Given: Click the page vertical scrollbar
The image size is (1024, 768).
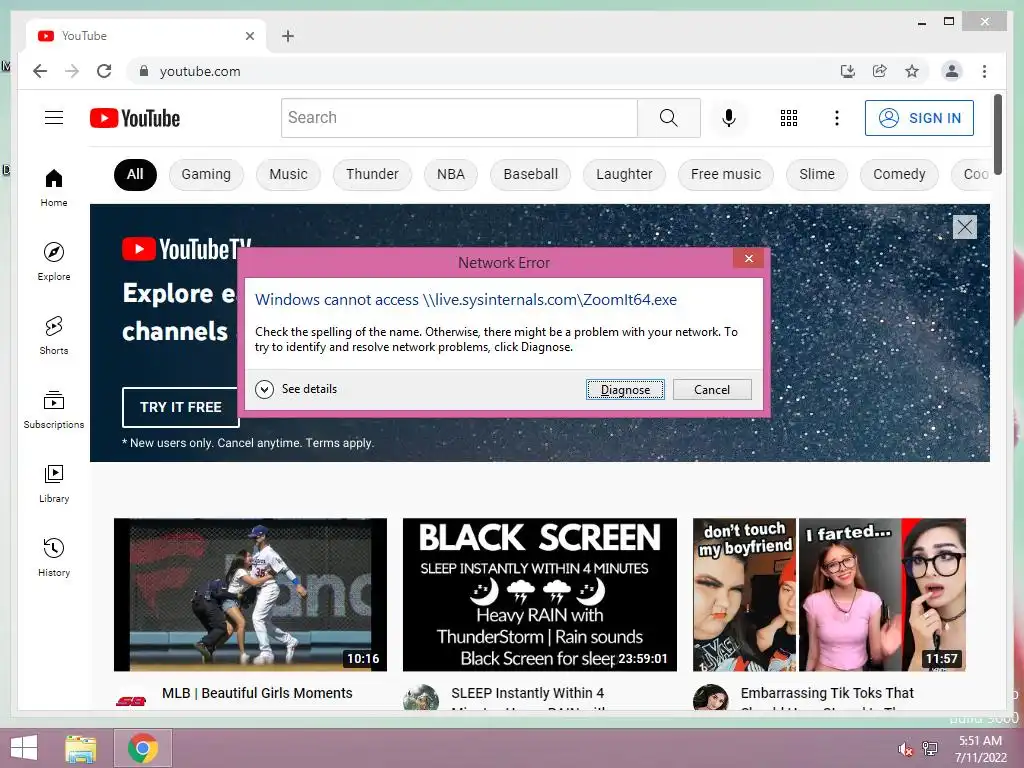Looking at the screenshot, I should [997, 135].
